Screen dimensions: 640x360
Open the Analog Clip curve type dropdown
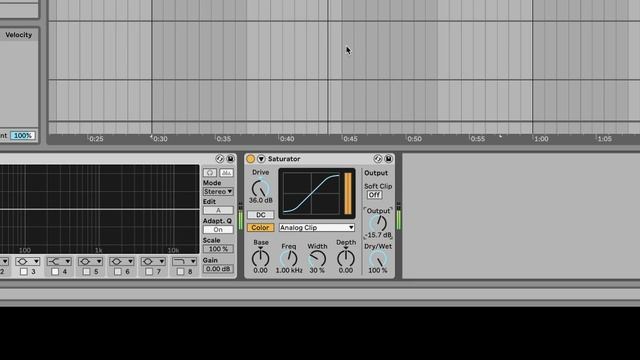tap(317, 227)
